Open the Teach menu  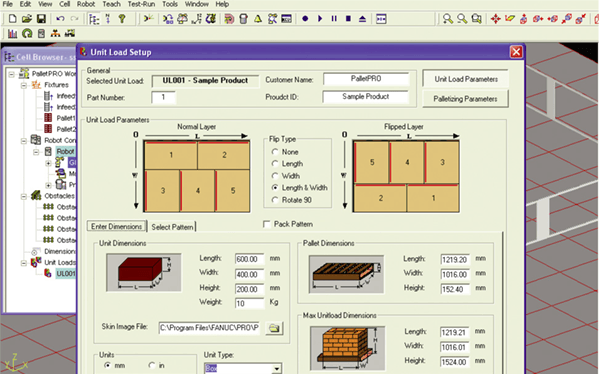click(111, 4)
